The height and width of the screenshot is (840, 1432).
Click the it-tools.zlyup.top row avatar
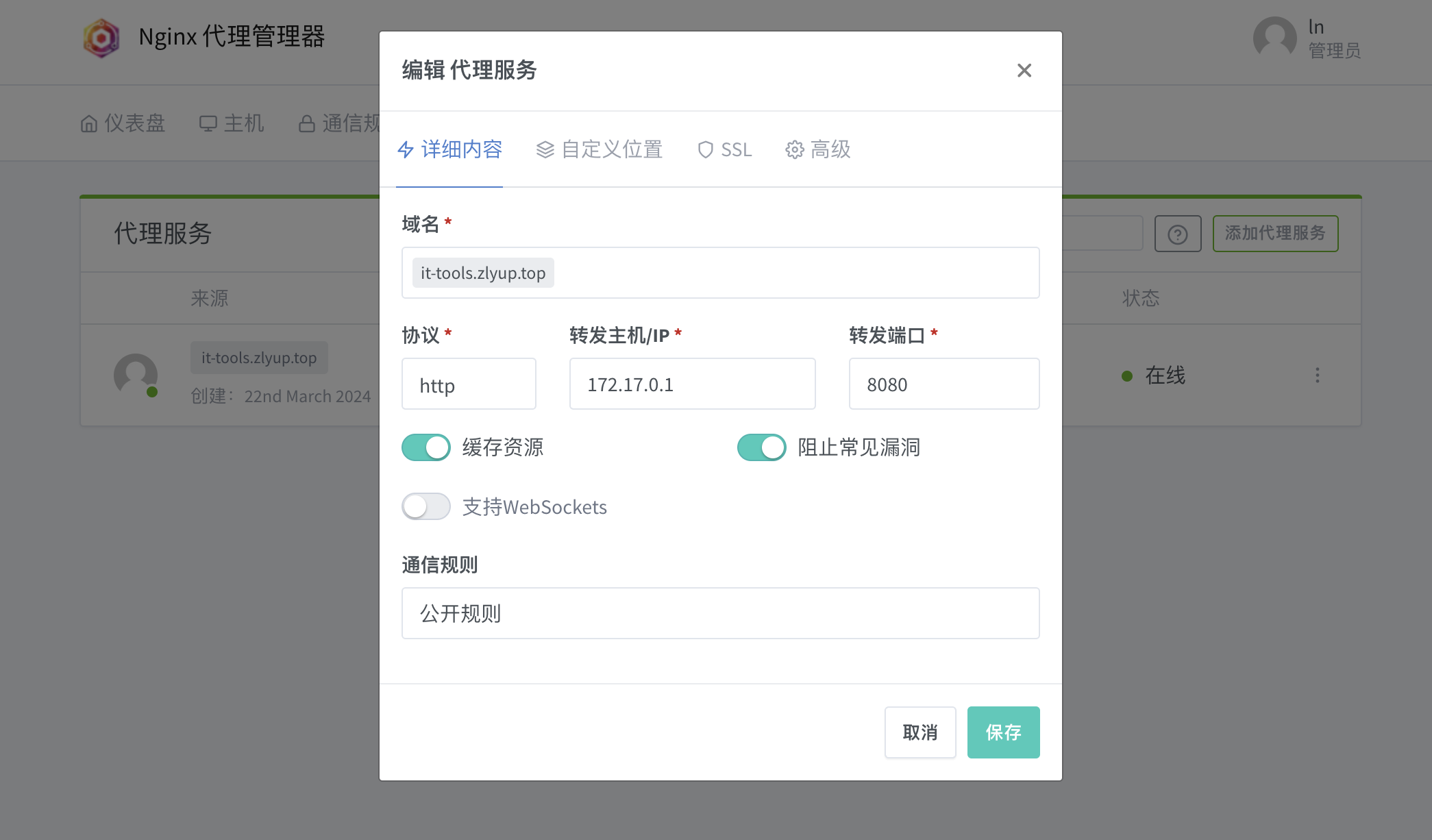tap(136, 375)
